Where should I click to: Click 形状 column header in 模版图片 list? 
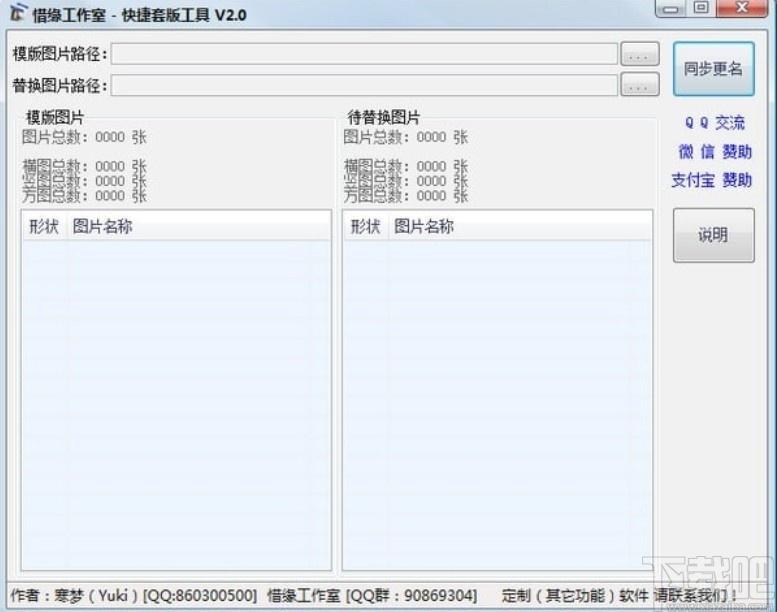[x=44, y=227]
